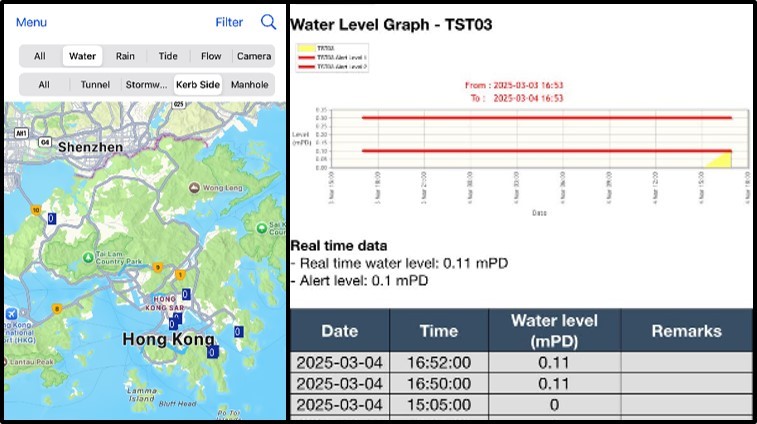Tap the magnifying glass search icon

(x=268, y=22)
